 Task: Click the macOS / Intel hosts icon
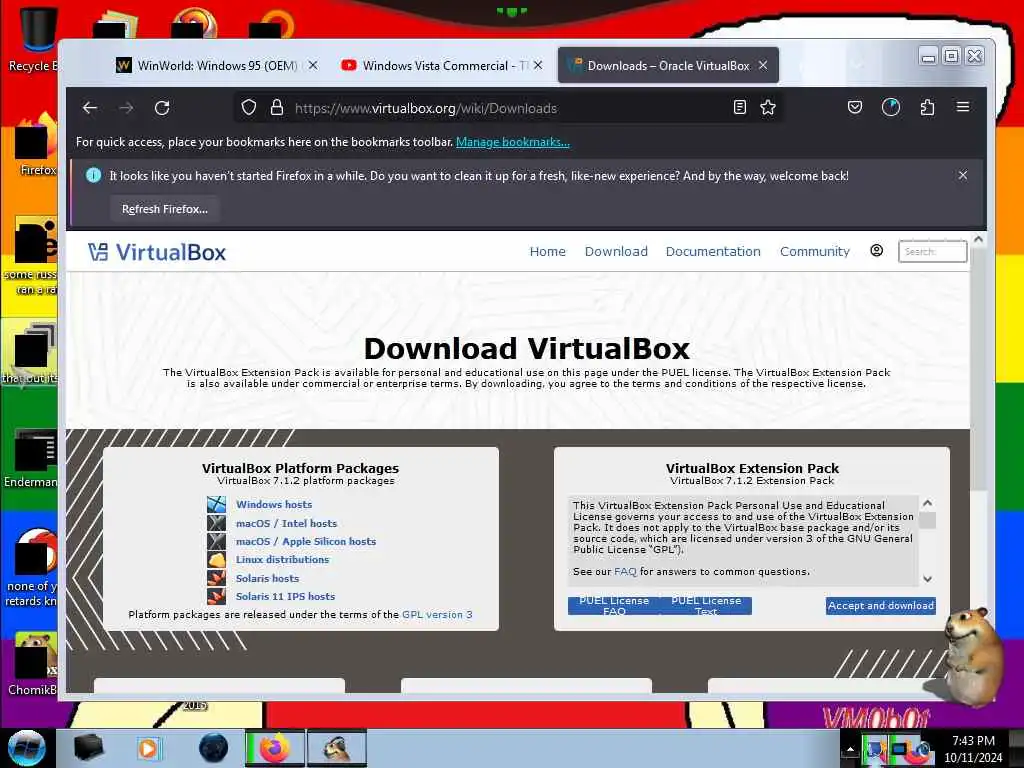(x=216, y=522)
